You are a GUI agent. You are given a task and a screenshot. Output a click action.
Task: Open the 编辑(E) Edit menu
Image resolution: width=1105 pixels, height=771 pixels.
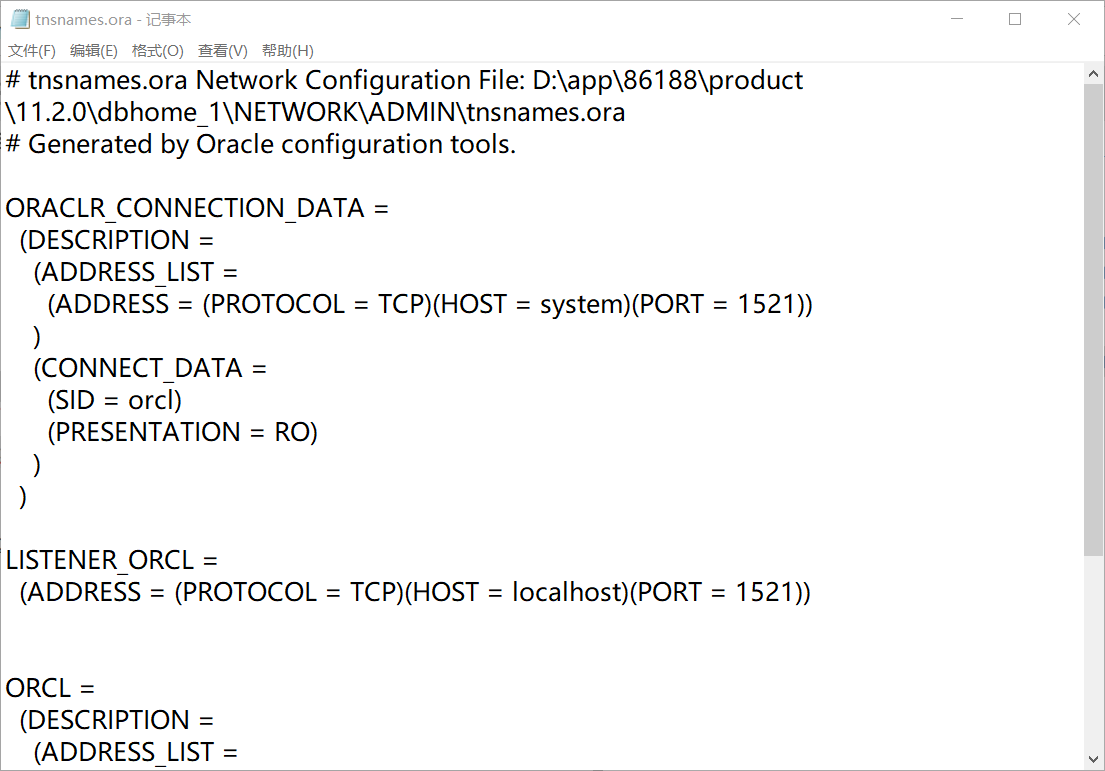[x=93, y=50]
